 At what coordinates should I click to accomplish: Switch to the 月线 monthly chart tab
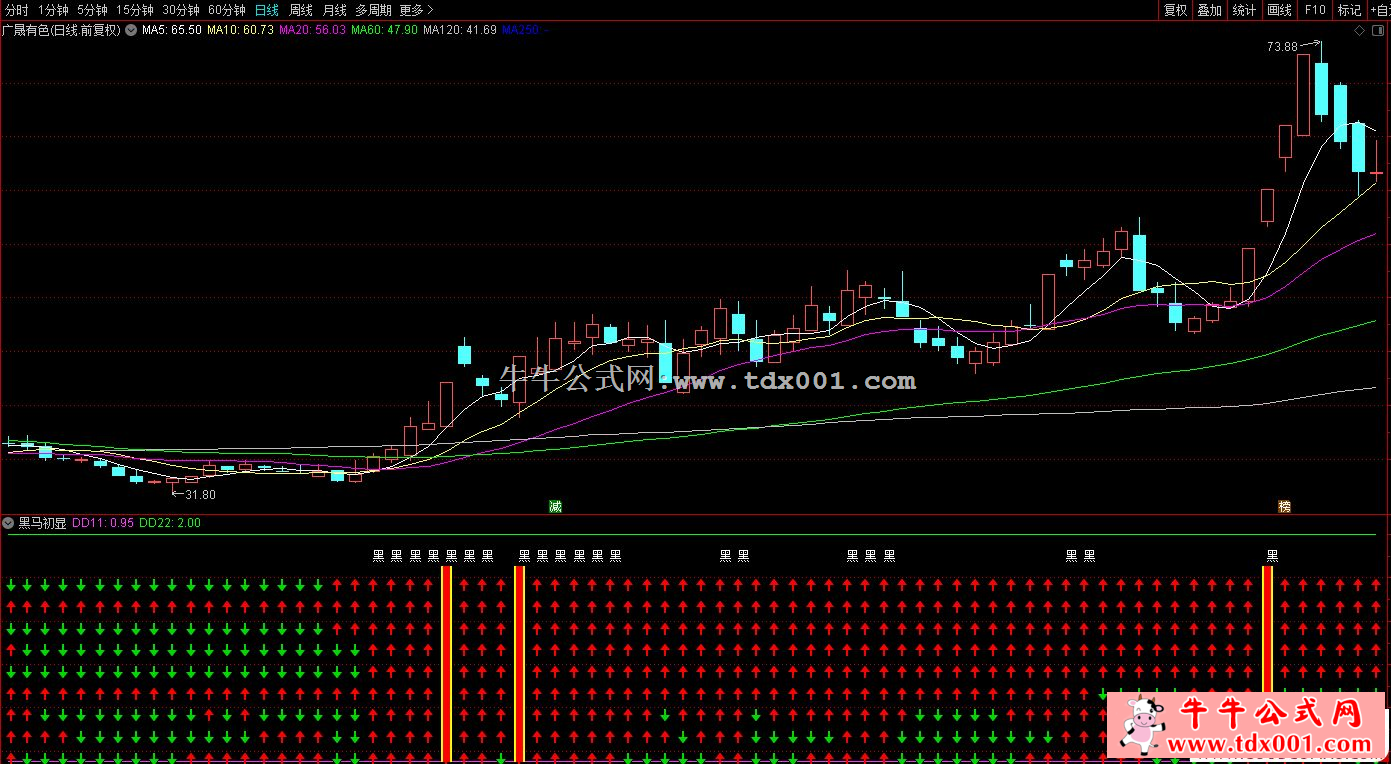tap(334, 10)
